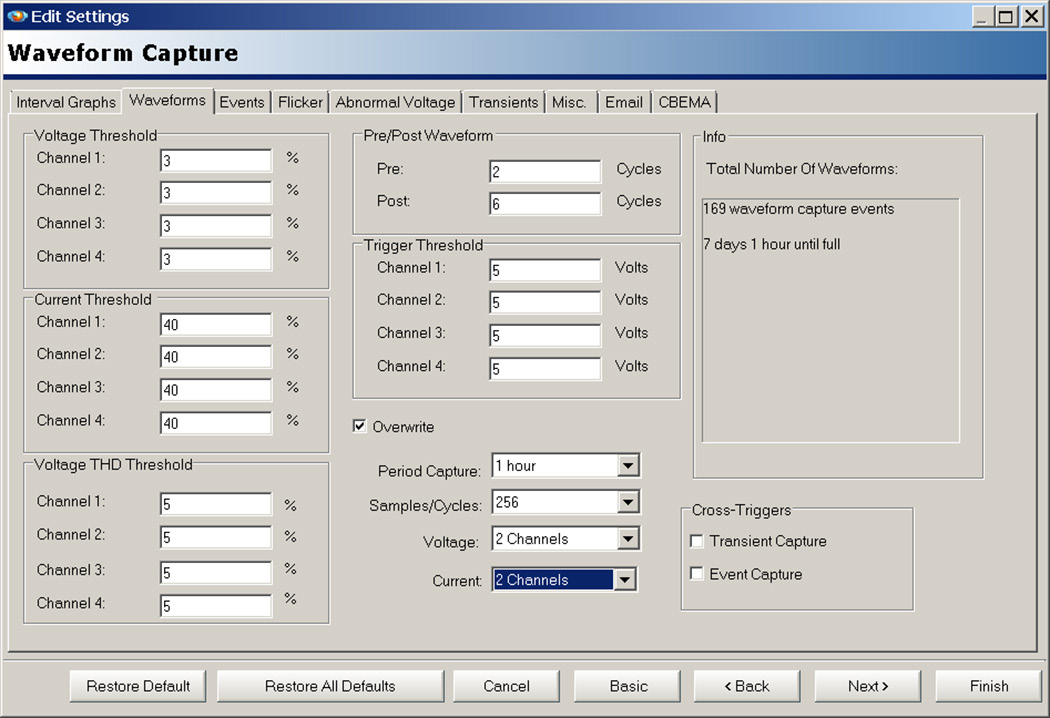Click the Restore All Defaults button

click(330, 686)
